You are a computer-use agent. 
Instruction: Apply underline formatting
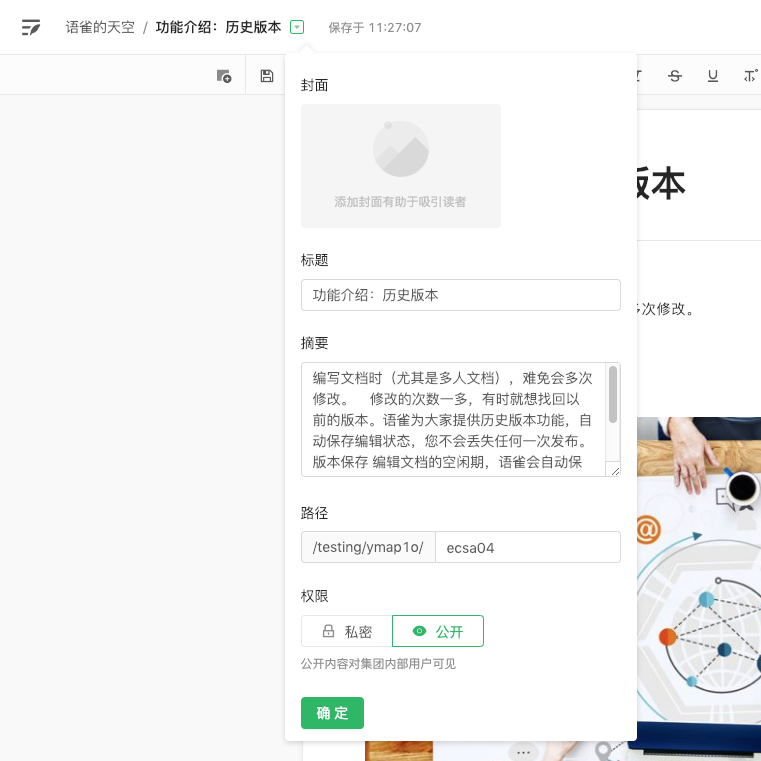(712, 76)
